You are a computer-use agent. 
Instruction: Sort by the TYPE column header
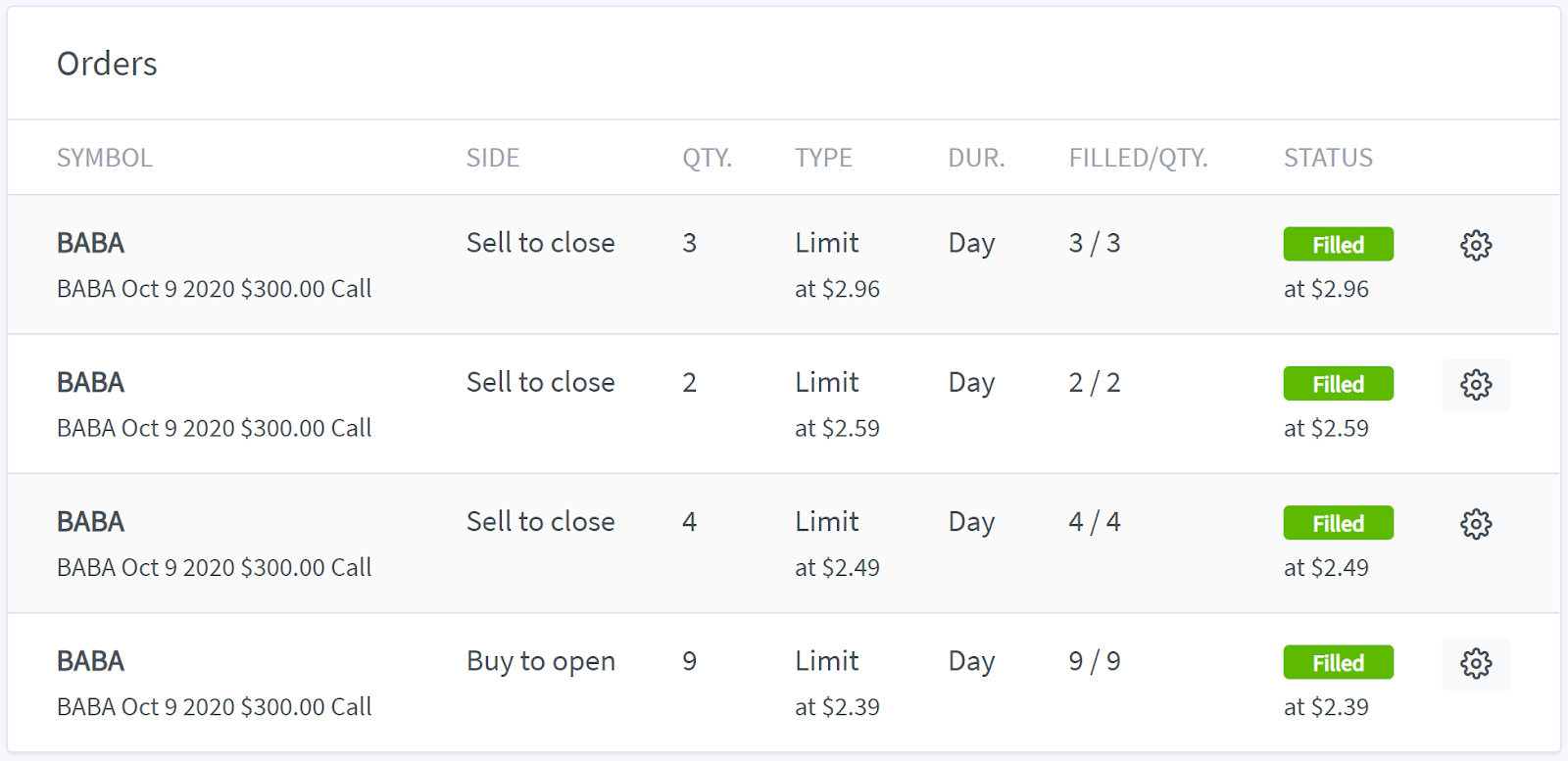pyautogui.click(x=823, y=158)
